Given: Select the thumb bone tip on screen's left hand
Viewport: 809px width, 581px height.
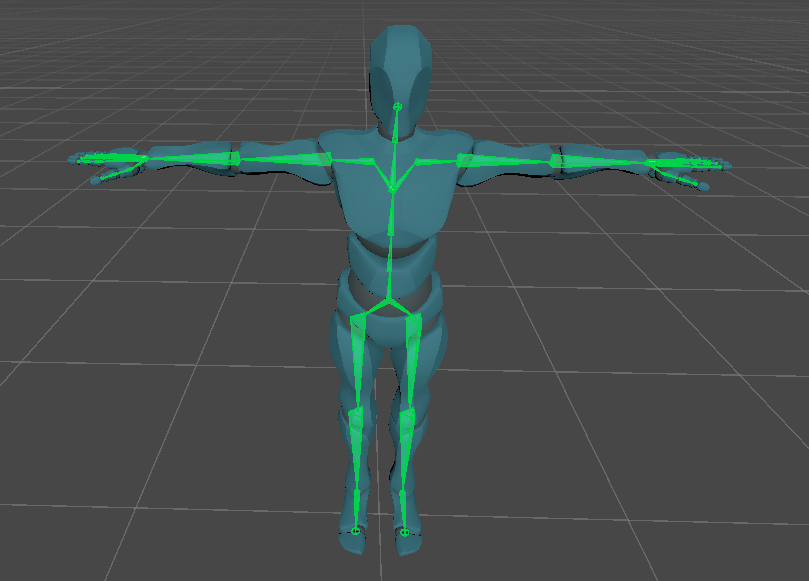Looking at the screenshot, I should (x=101, y=179).
